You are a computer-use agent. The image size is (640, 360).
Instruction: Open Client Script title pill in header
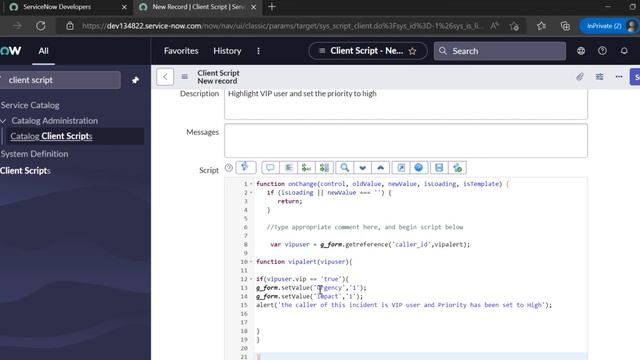[x=367, y=51]
